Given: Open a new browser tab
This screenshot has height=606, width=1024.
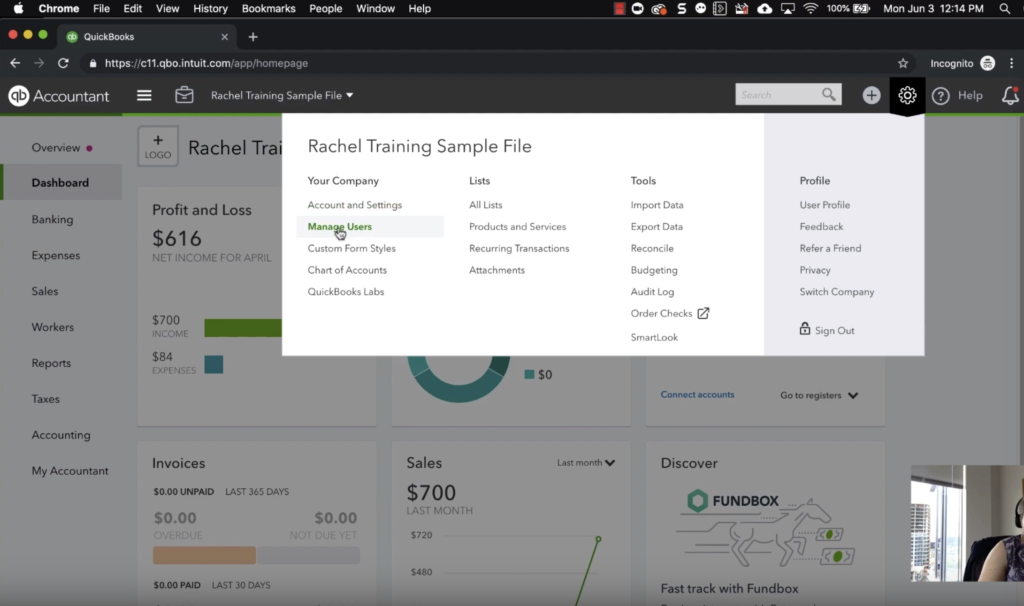Looking at the screenshot, I should coord(253,37).
